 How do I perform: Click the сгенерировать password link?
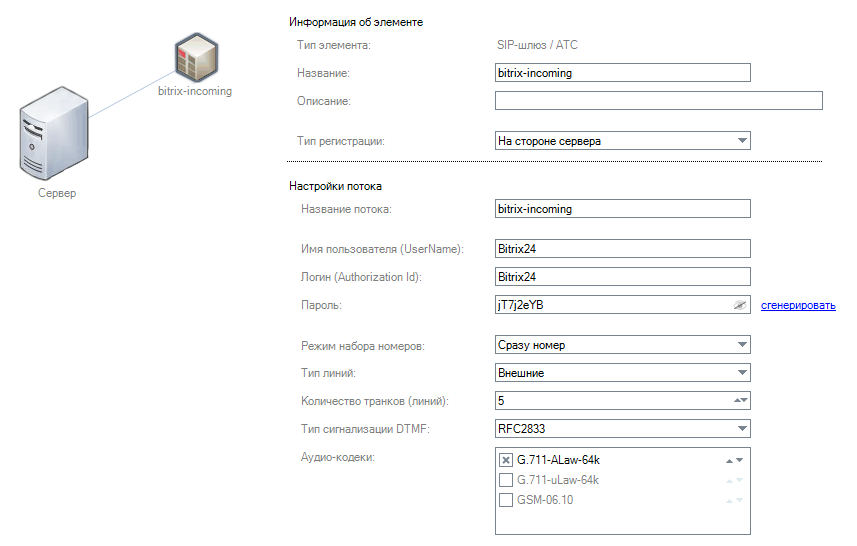(x=798, y=306)
